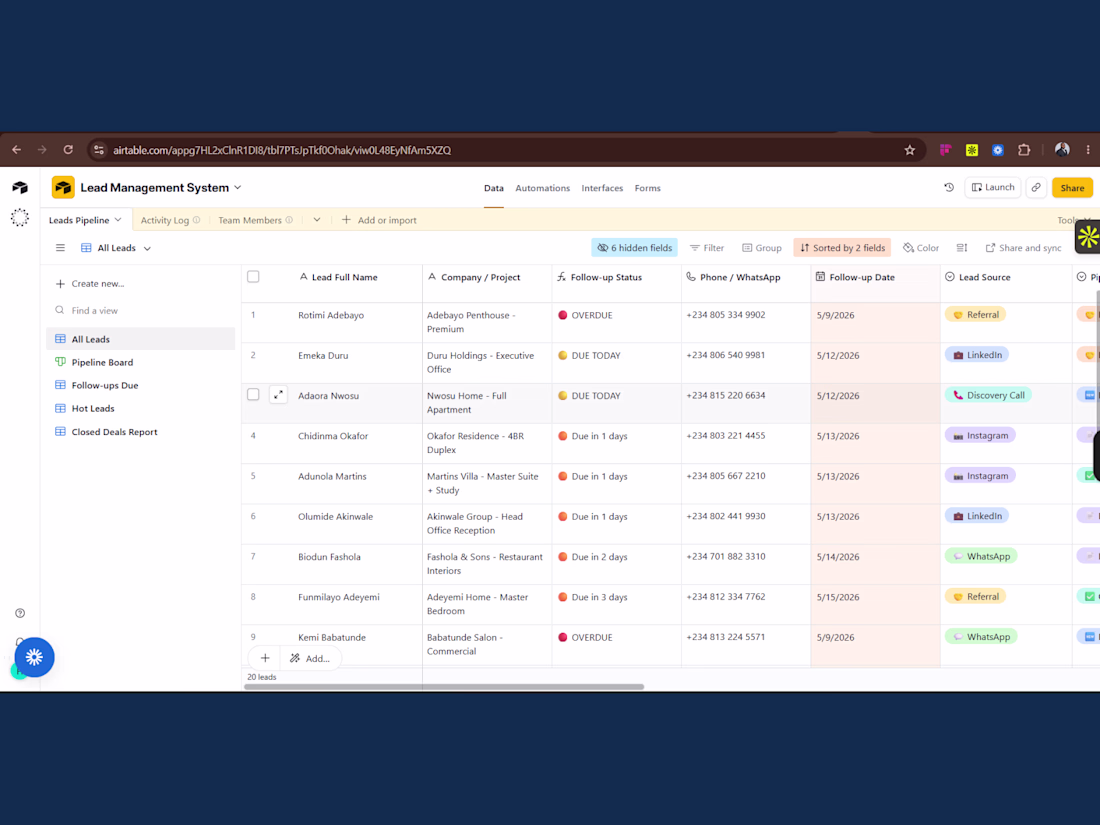Check the Adaora Nwosu row checkbox
Screen dimensions: 1100x825
(x=253, y=394)
